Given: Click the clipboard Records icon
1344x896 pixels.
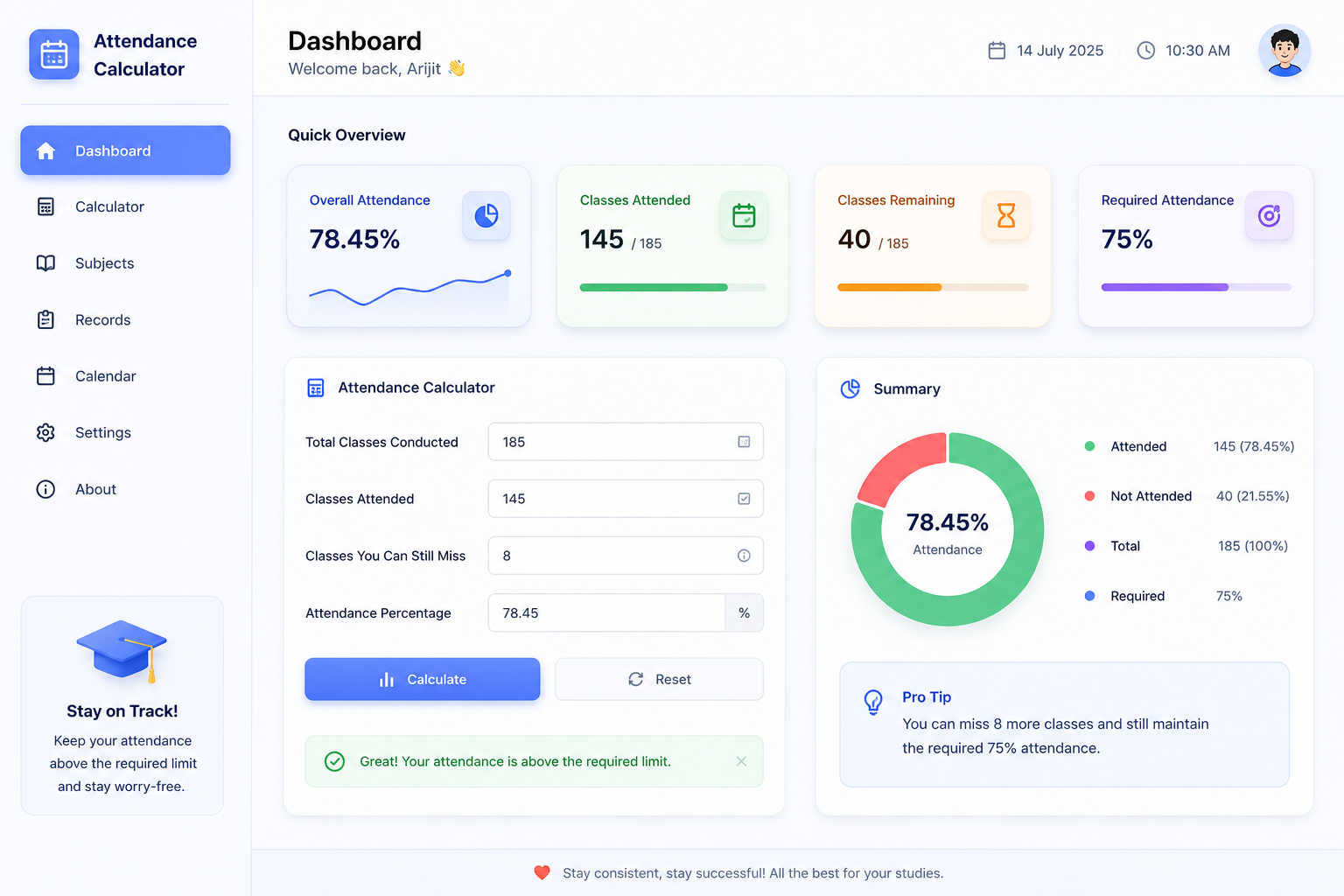Looking at the screenshot, I should pos(45,320).
